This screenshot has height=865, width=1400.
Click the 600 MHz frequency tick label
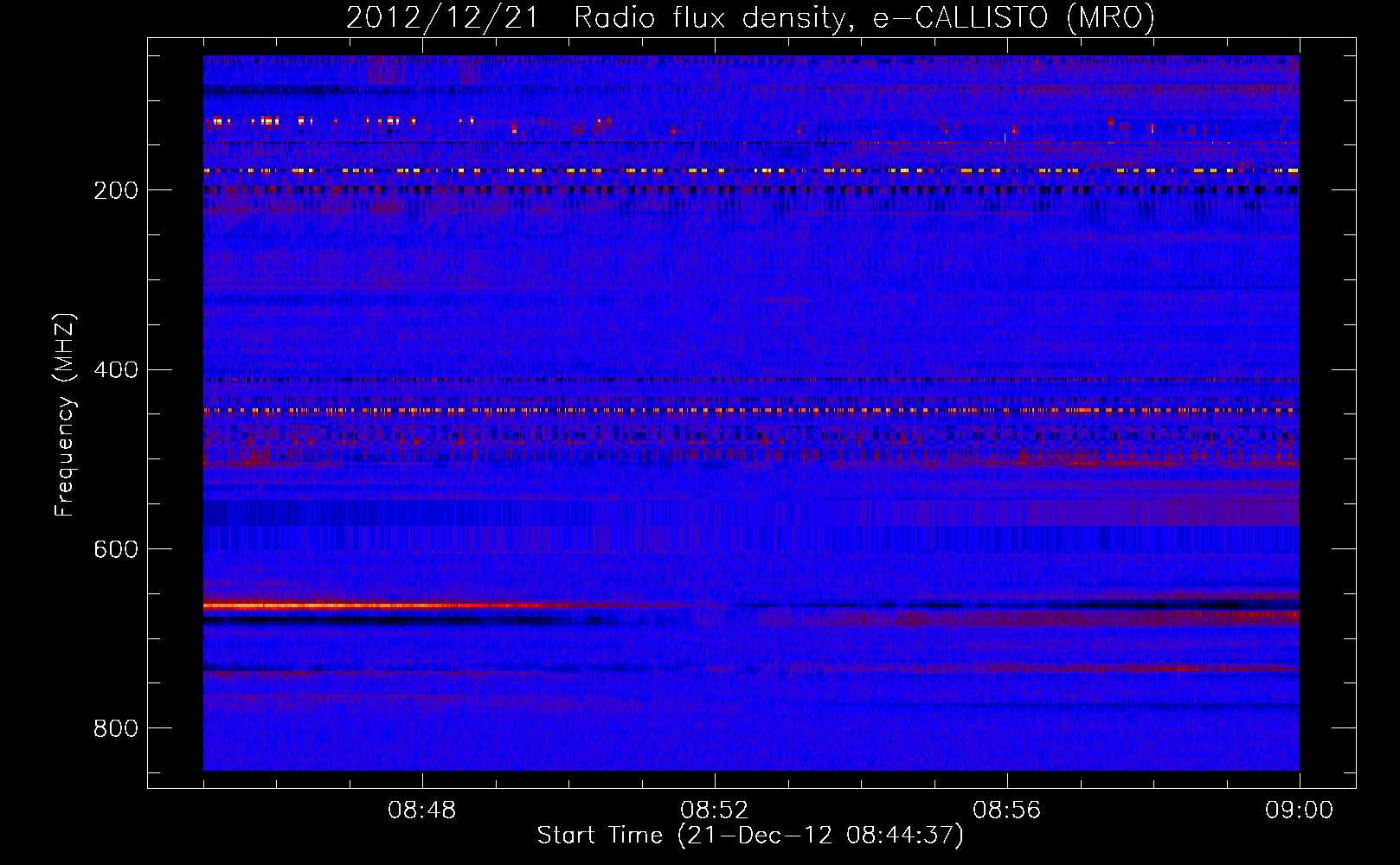pos(116,549)
